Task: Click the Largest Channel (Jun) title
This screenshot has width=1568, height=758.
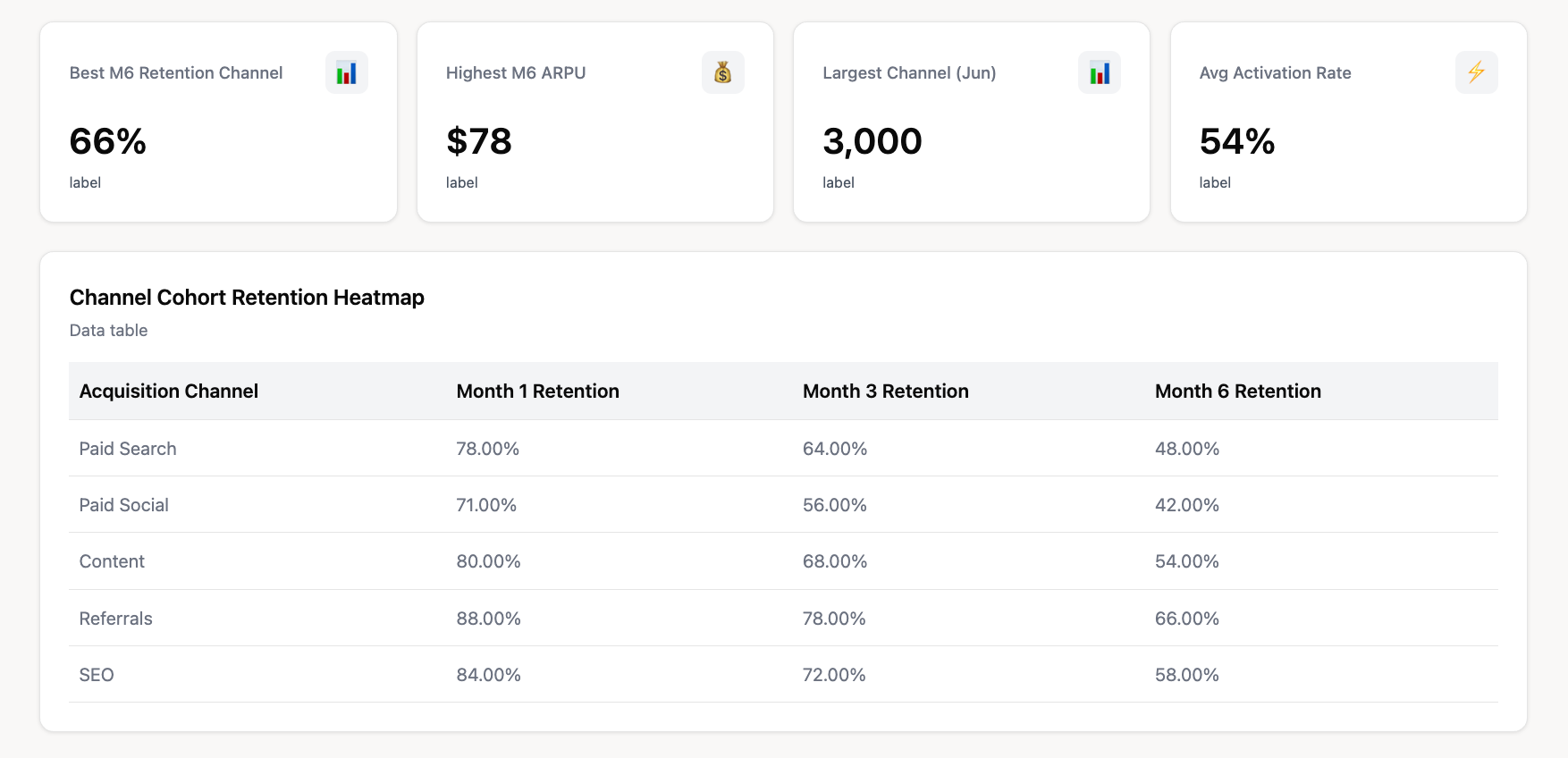Action: (909, 72)
